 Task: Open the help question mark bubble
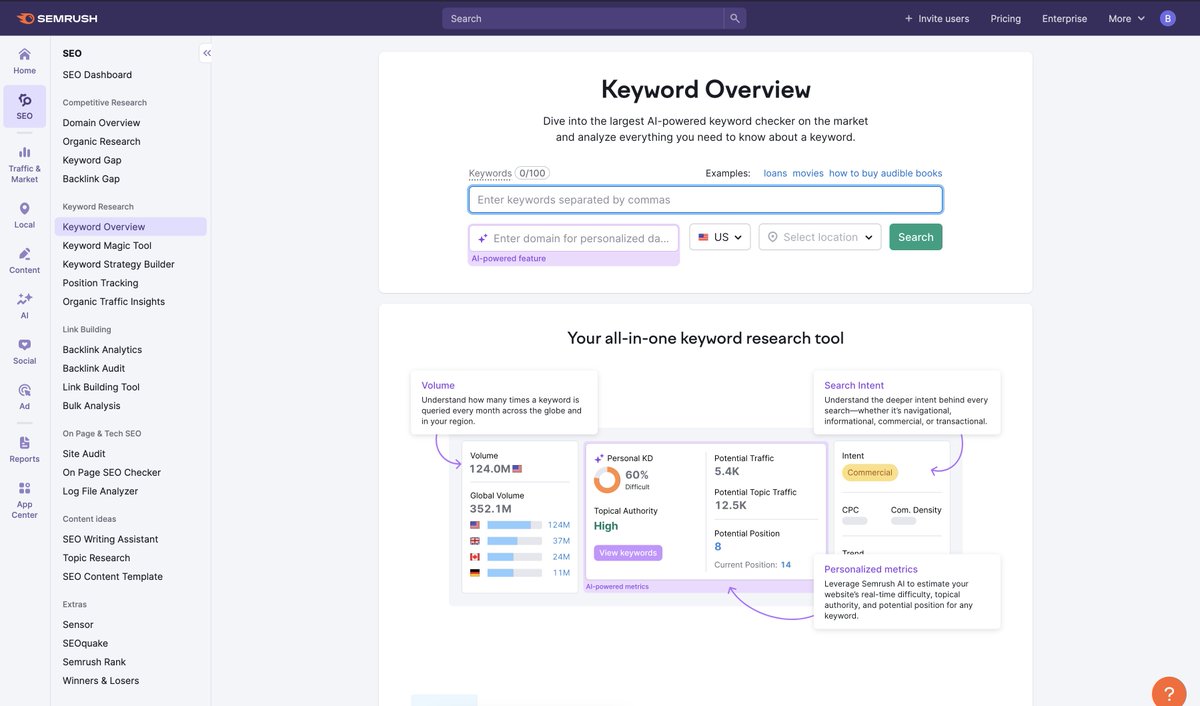coord(1169,692)
